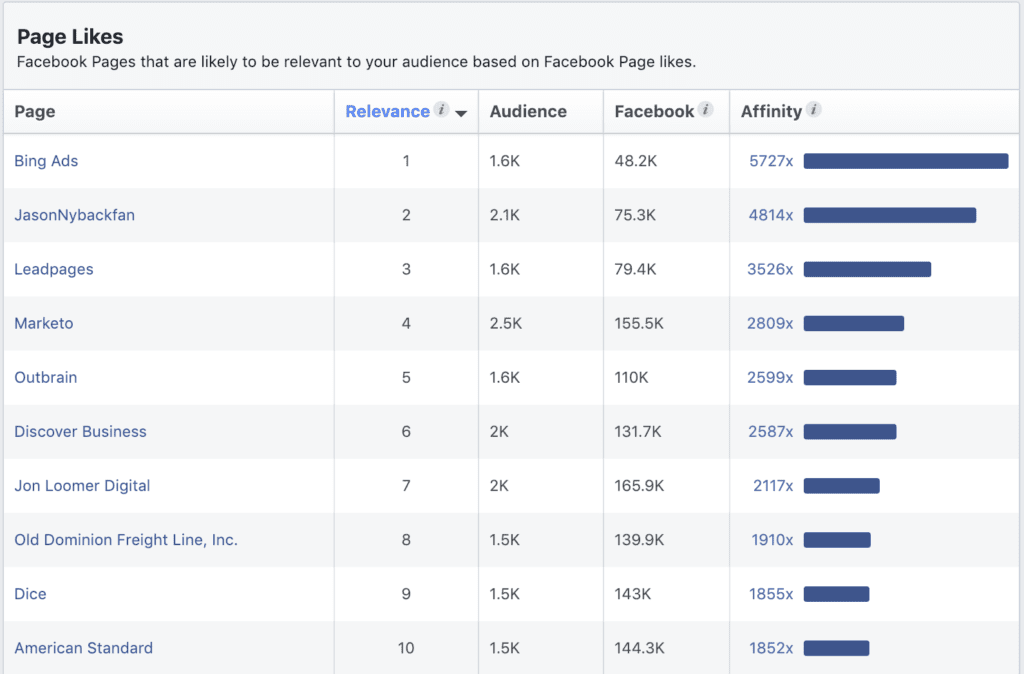Click the Affinity column info icon
Viewport: 1024px width, 674px height.
pos(812,110)
